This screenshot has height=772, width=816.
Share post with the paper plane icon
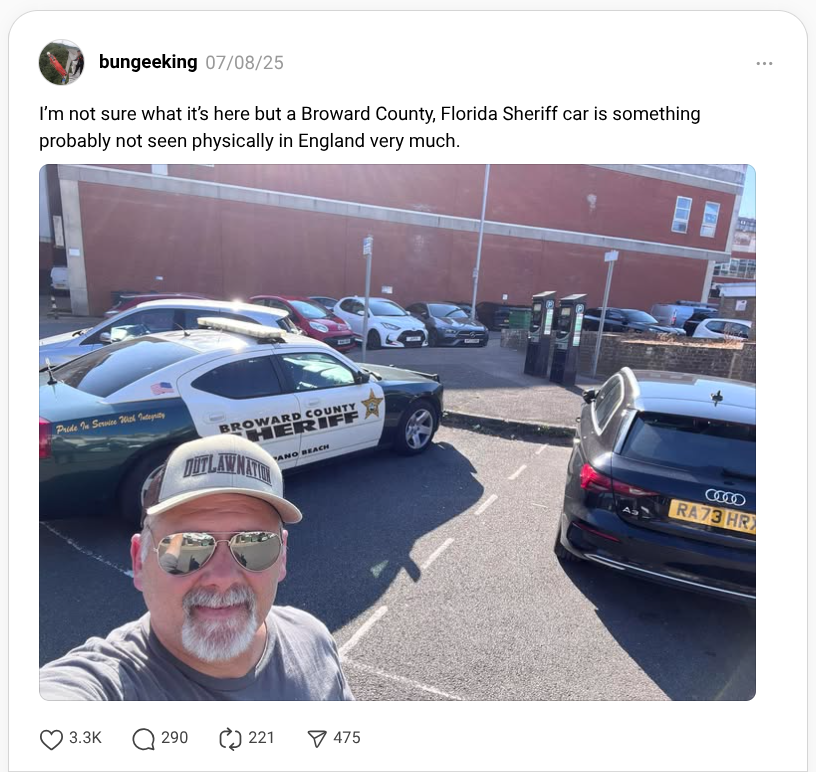click(x=317, y=739)
